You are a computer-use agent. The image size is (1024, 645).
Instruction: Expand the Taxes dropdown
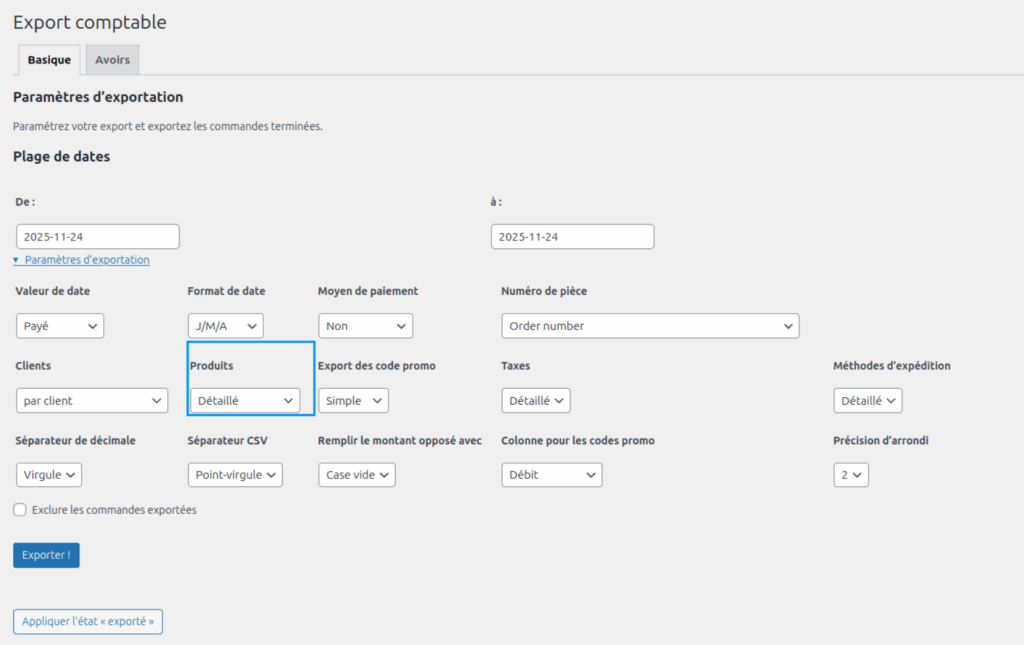point(535,401)
